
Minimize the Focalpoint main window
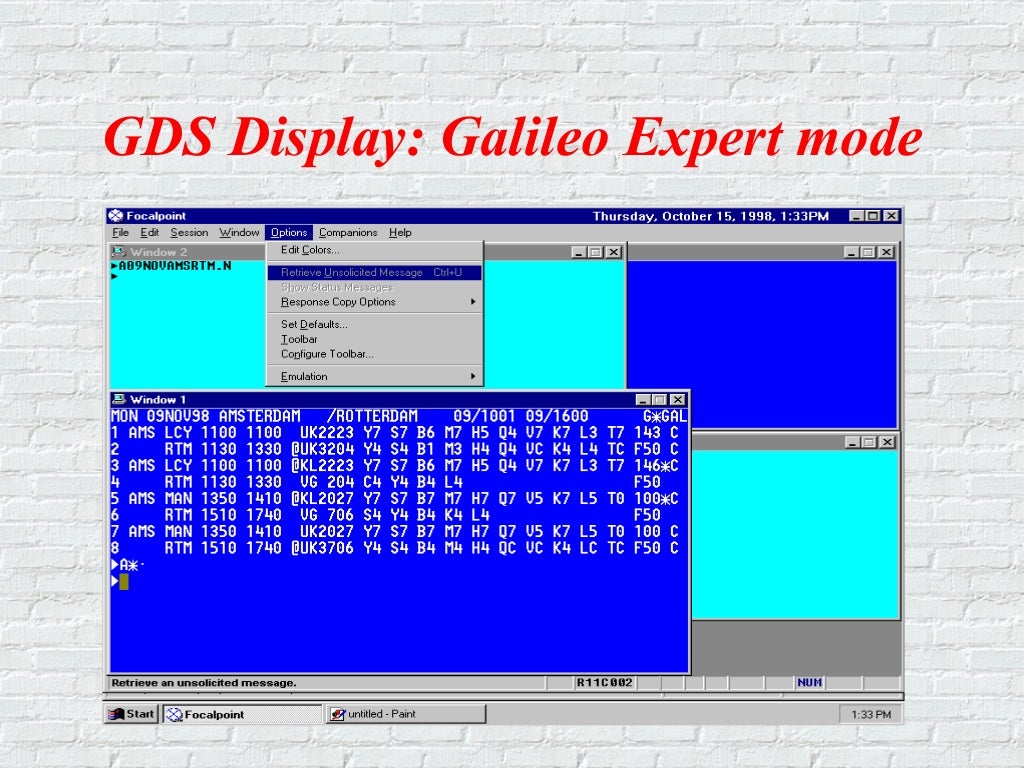click(856, 216)
